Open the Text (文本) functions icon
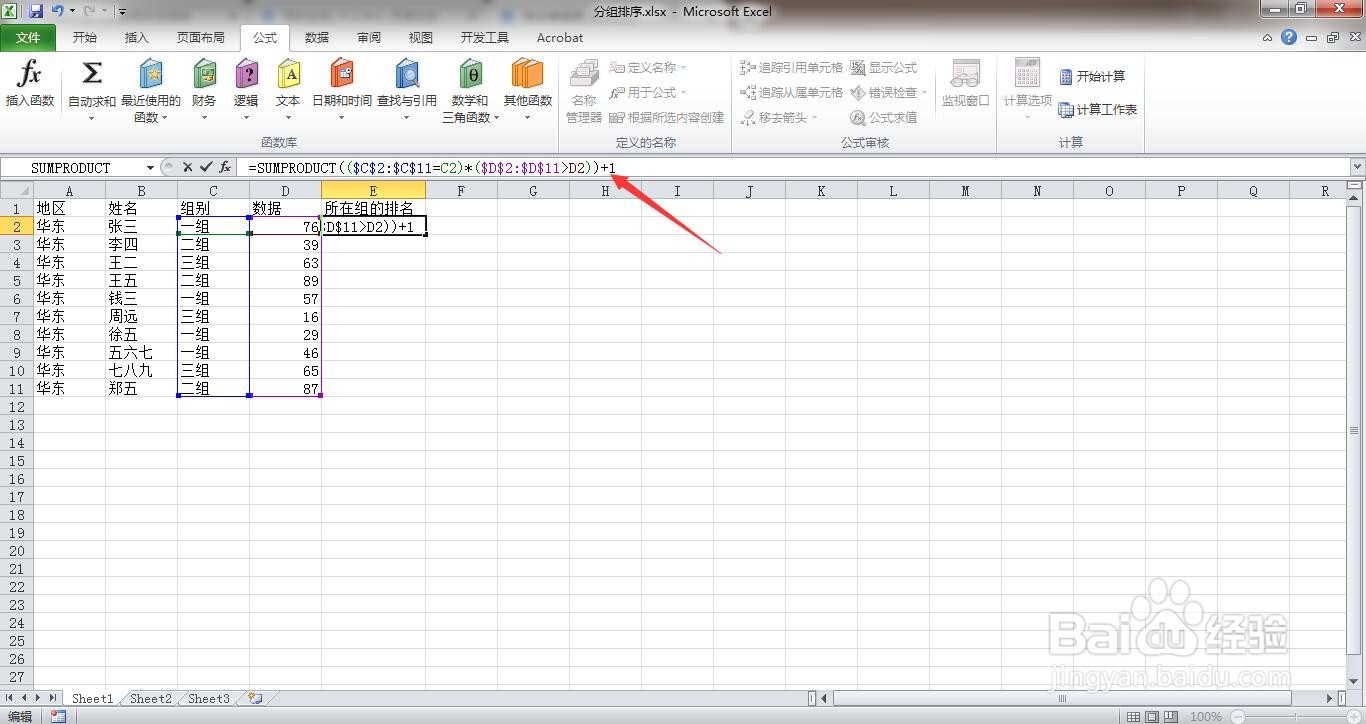 coord(288,73)
